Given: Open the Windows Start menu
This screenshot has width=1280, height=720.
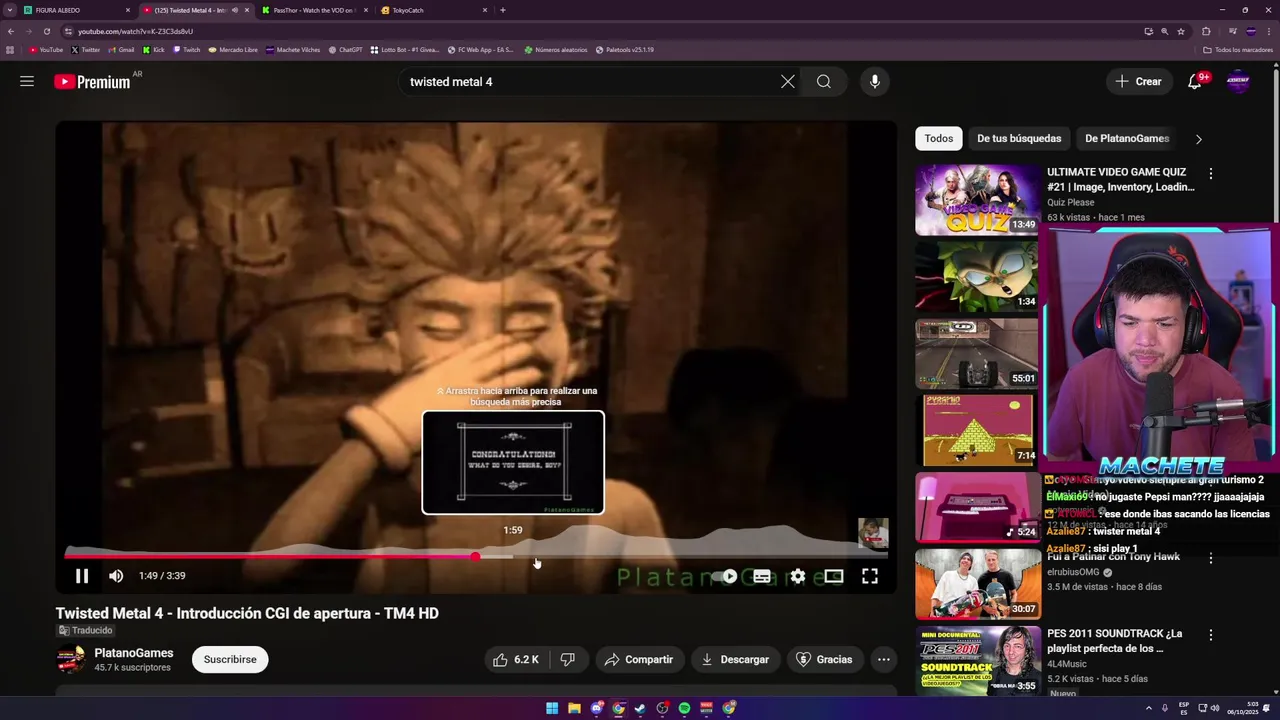Looking at the screenshot, I should (x=552, y=708).
